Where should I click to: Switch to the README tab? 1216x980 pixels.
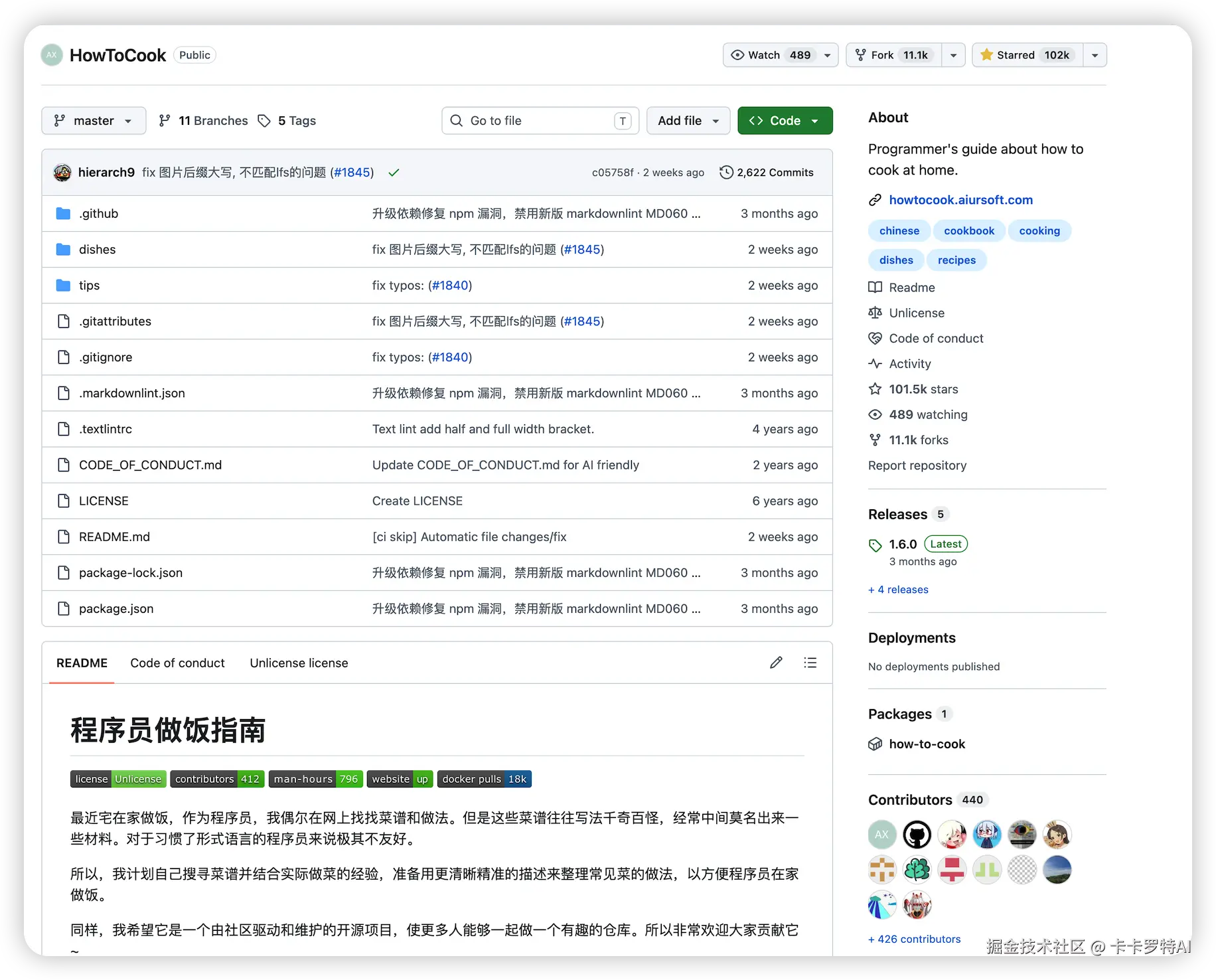tap(82, 663)
